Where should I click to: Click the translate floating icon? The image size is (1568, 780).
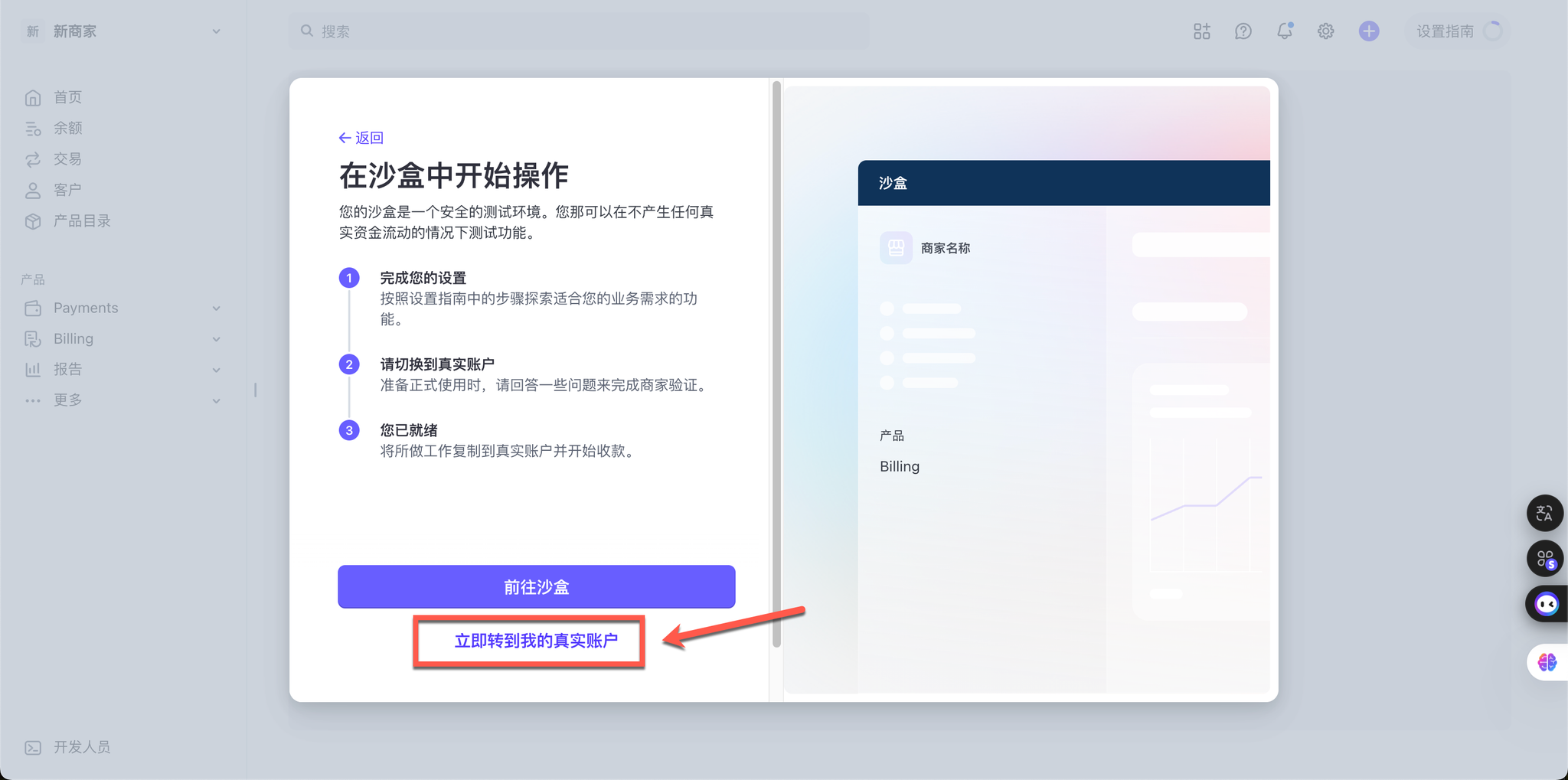point(1544,513)
